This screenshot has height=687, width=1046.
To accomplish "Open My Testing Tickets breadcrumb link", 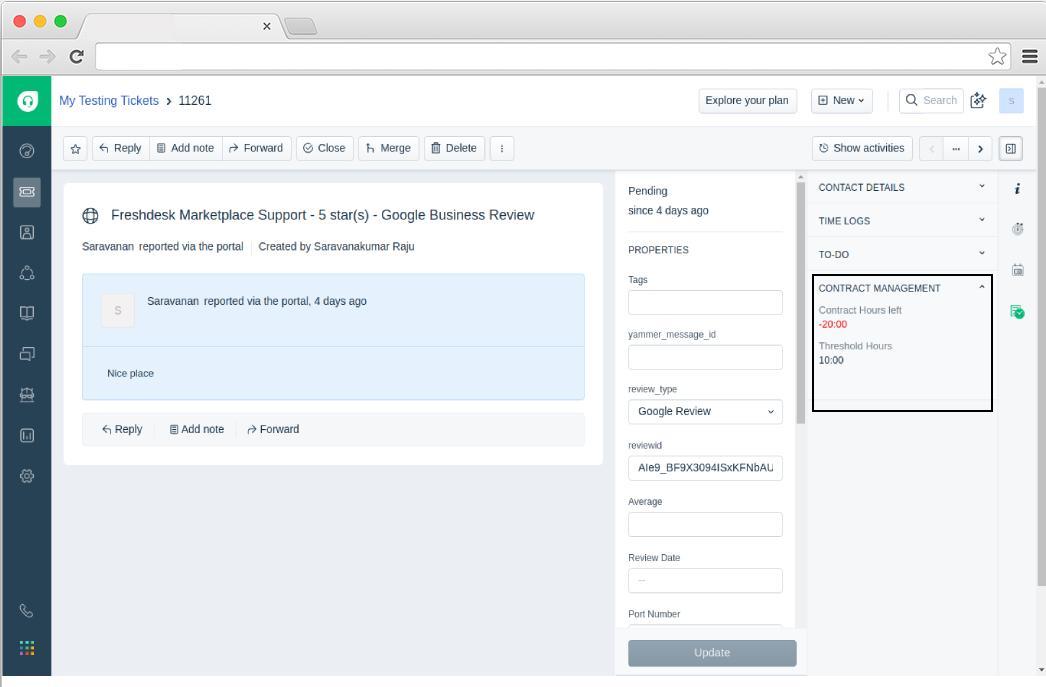I will pyautogui.click(x=109, y=101).
